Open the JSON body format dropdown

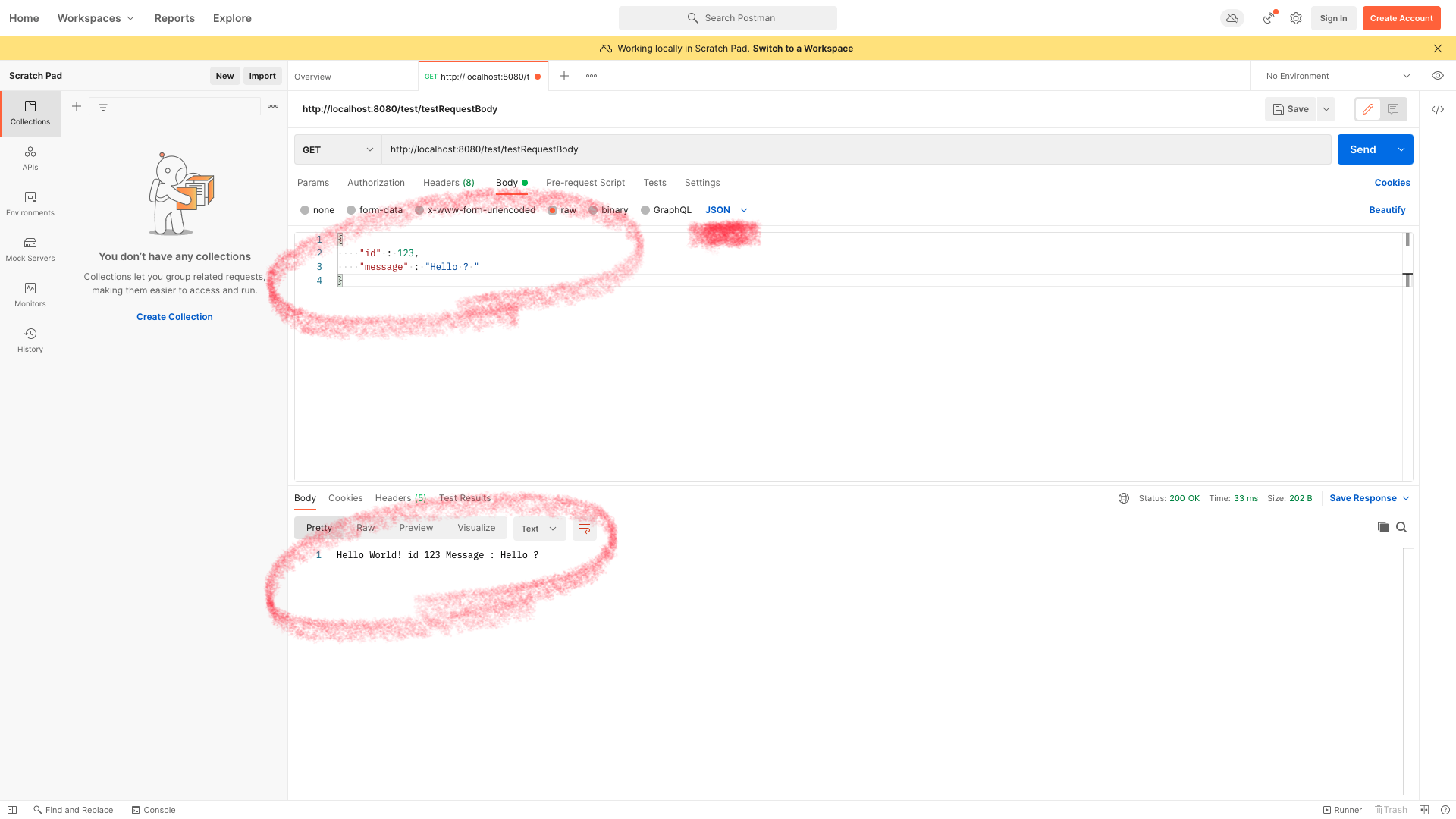(x=726, y=210)
